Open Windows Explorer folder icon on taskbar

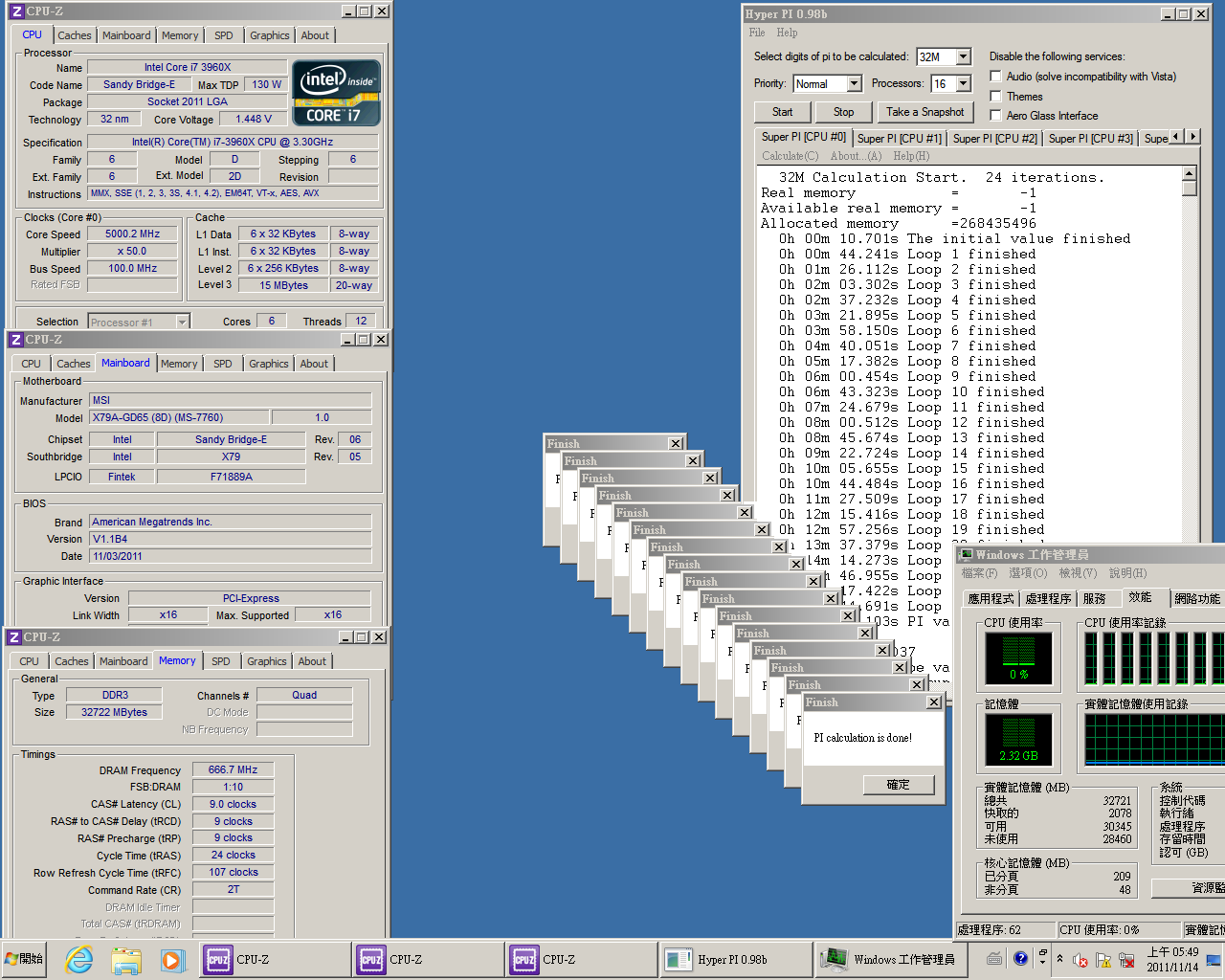[126, 959]
